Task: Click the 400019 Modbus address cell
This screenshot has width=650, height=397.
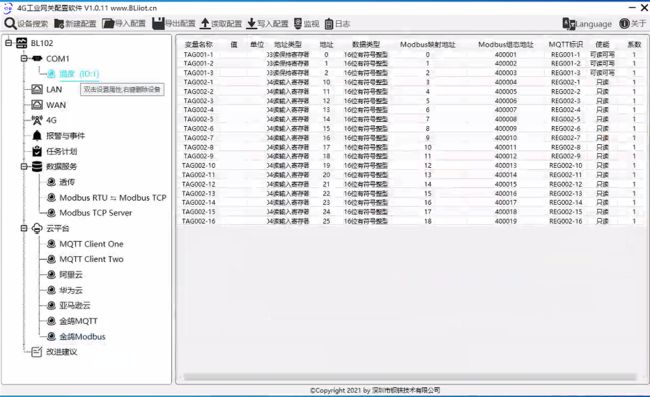Action: [x=506, y=221]
